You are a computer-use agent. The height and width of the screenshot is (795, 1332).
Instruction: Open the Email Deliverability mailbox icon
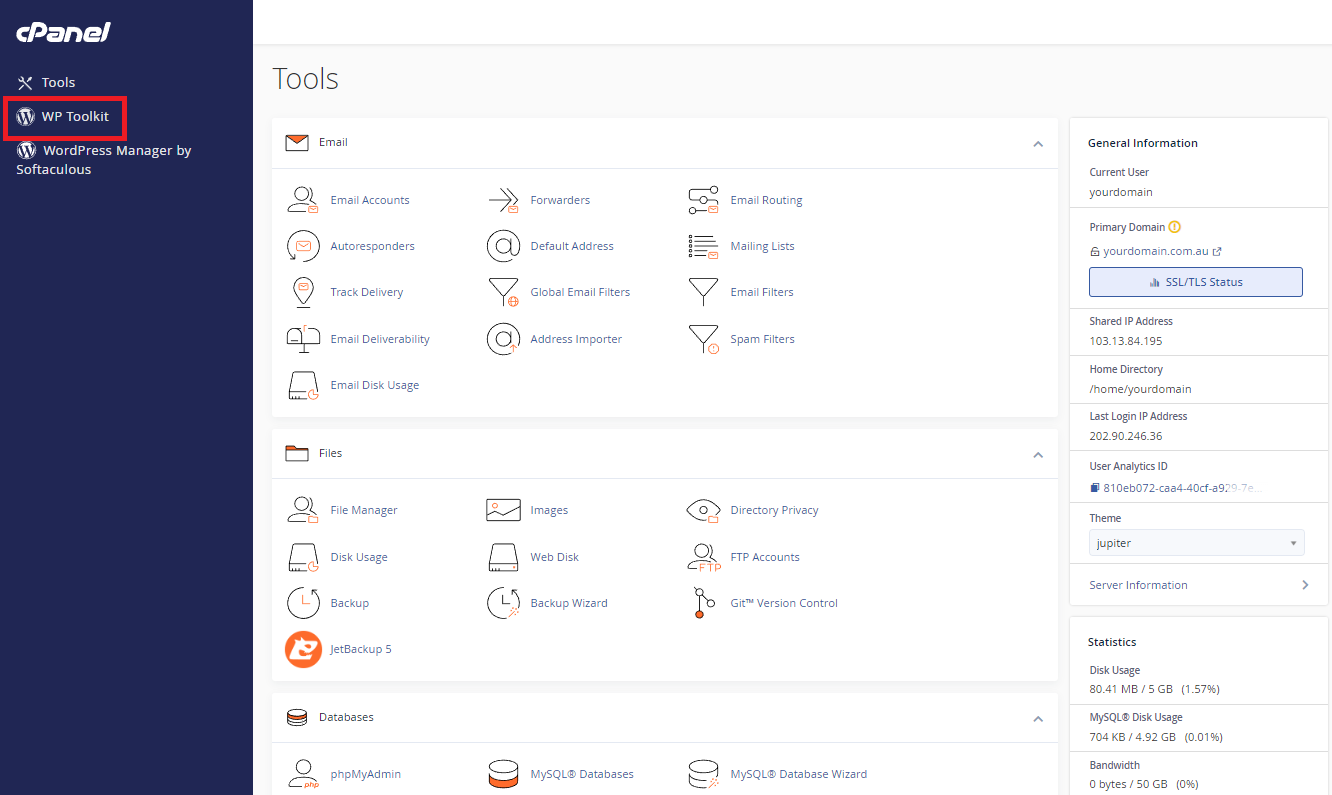[303, 339]
